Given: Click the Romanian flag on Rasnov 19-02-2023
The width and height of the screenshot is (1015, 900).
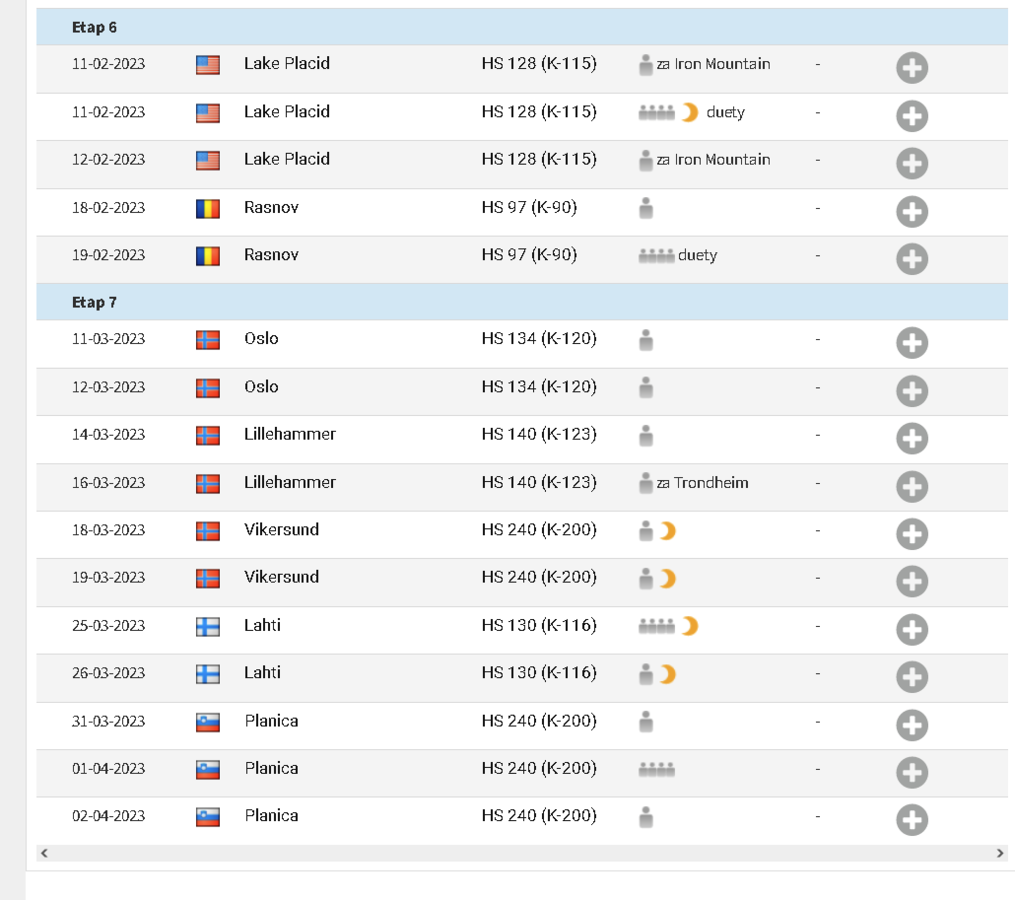Looking at the screenshot, I should [x=208, y=256].
